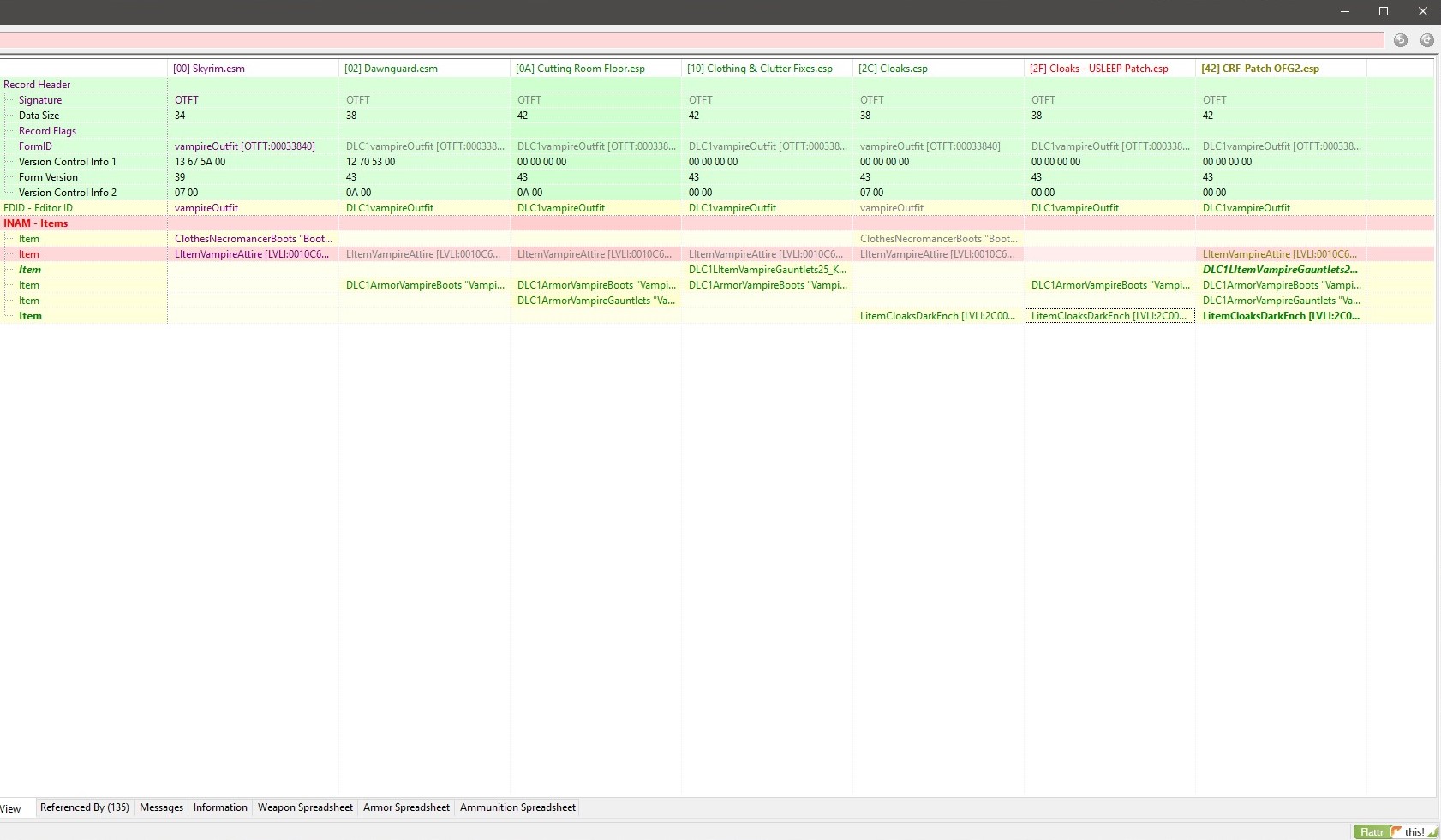Click Data Size value 34 under Skyrim.esm
Viewport: 1441px width, 840px height.
click(180, 116)
